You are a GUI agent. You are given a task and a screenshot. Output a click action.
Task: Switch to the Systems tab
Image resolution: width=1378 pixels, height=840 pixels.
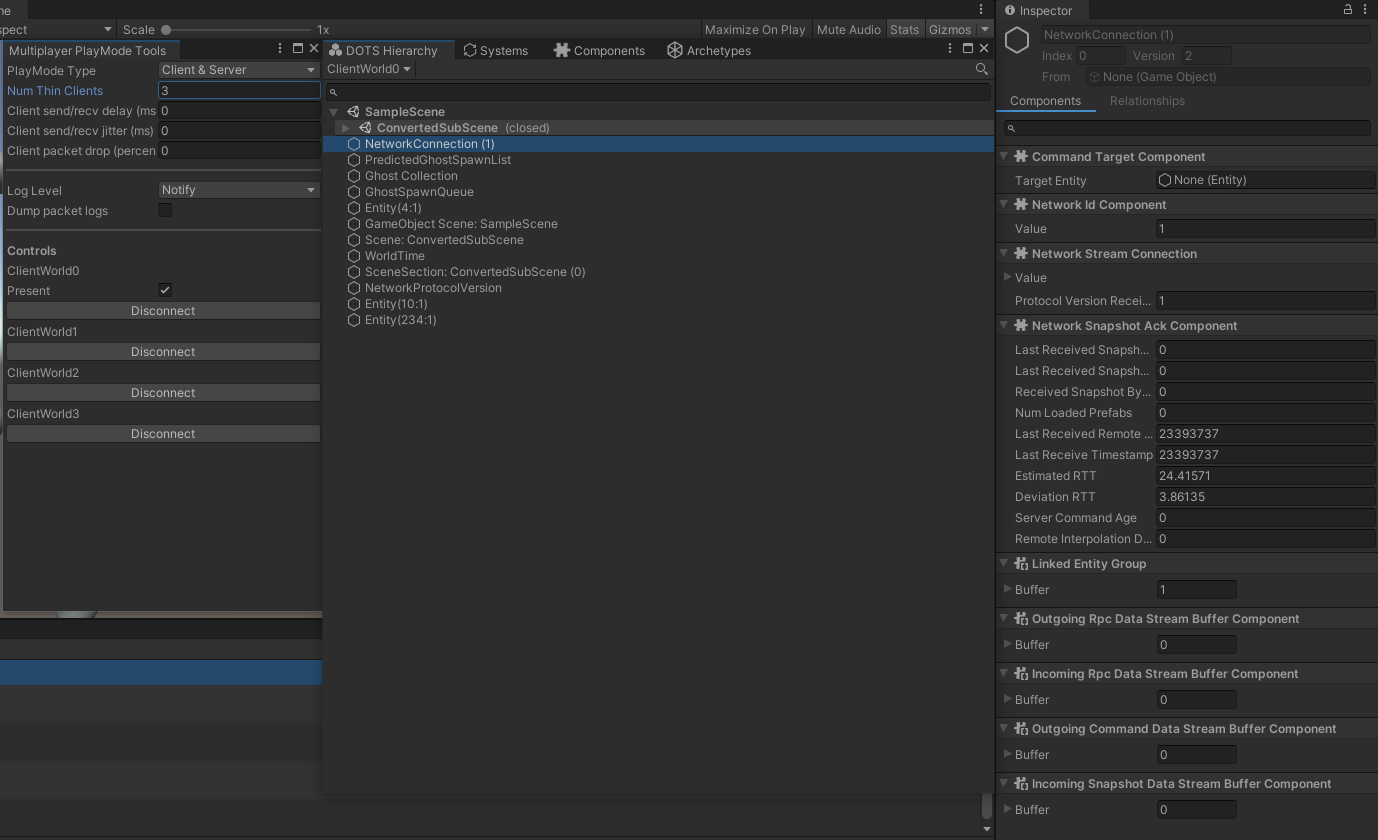496,50
